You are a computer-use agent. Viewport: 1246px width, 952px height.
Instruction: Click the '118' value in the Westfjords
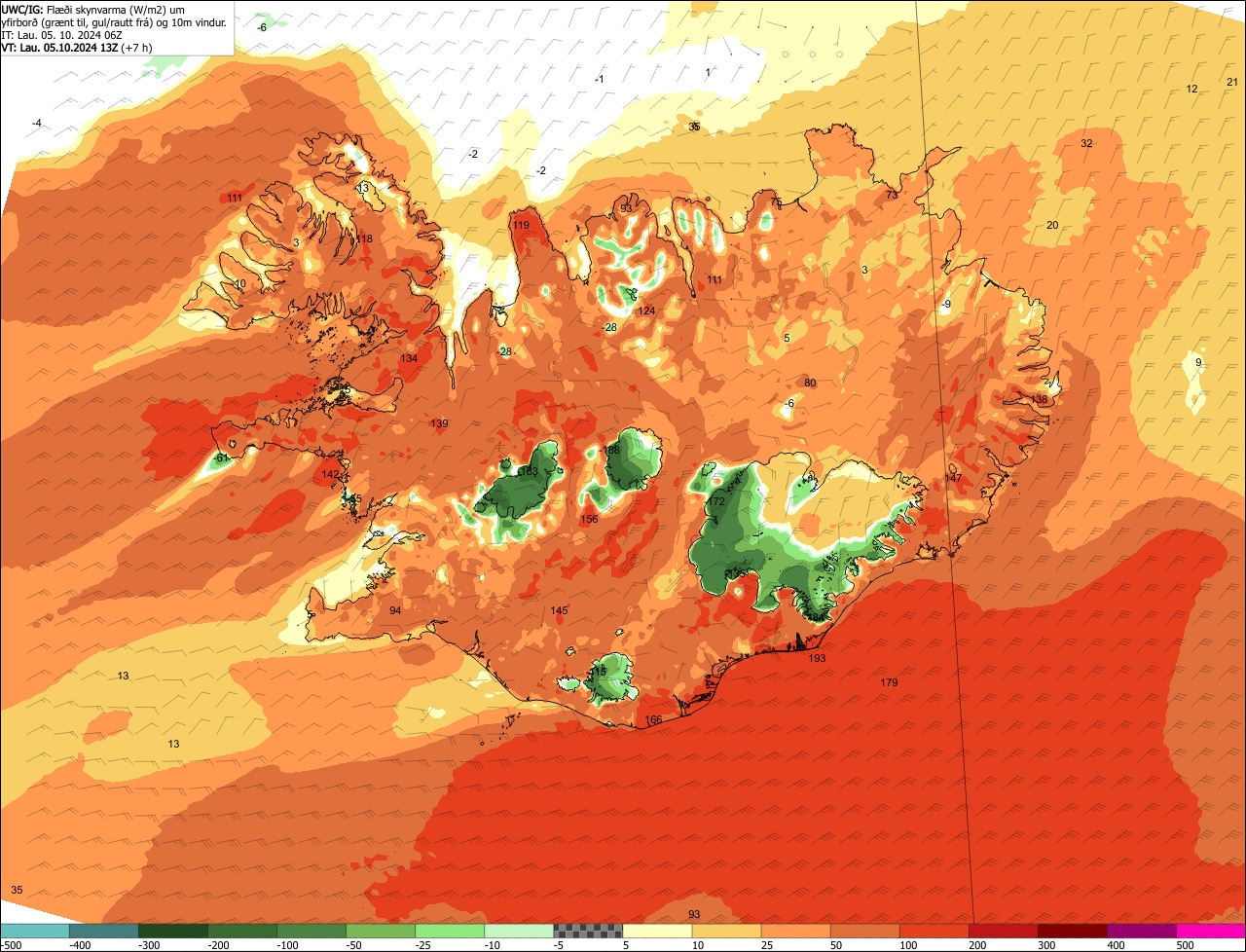364,238
